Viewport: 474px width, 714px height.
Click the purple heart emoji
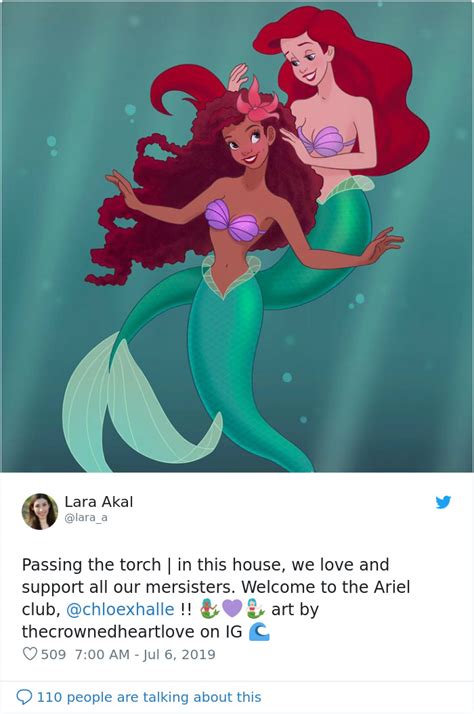point(232,609)
